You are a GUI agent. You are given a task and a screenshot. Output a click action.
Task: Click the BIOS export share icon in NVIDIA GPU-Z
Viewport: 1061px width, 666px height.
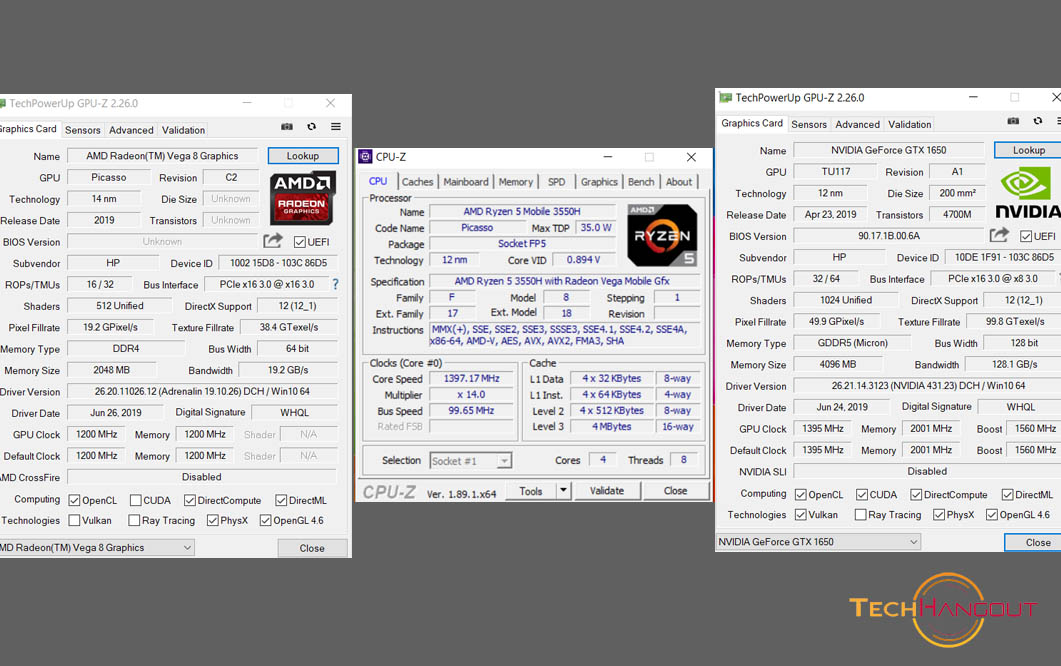click(x=999, y=235)
